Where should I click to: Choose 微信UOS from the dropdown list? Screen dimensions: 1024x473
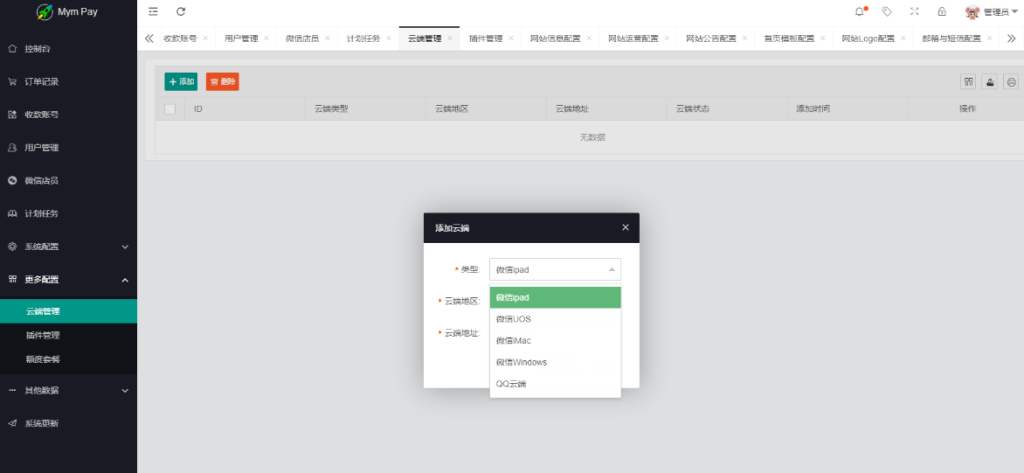(555, 319)
